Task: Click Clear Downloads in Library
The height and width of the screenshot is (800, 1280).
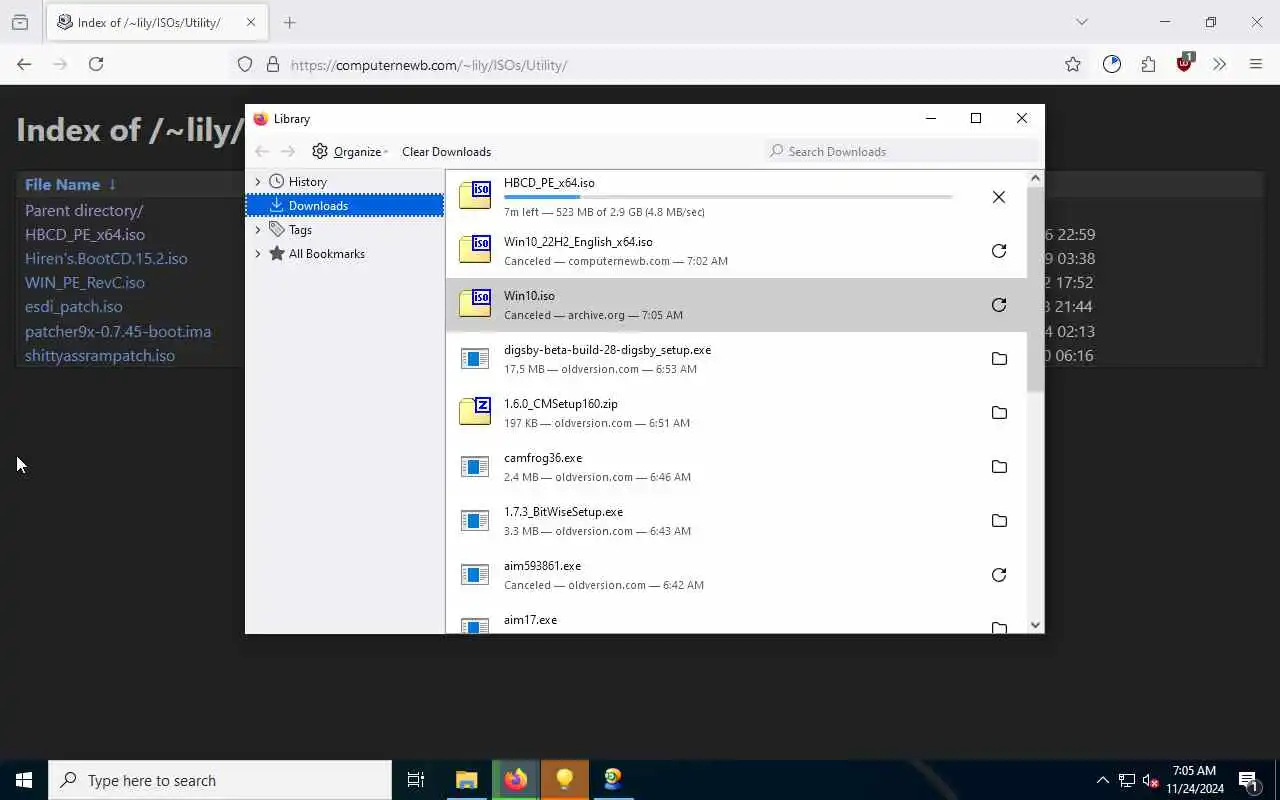Action: click(x=446, y=151)
